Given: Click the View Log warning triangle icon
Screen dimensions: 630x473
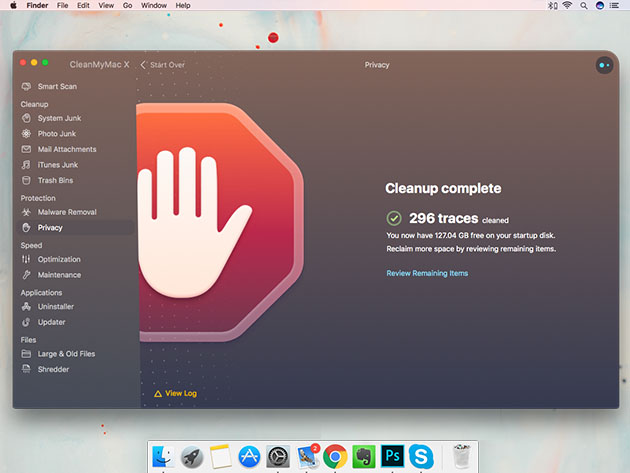Looking at the screenshot, I should [158, 394].
